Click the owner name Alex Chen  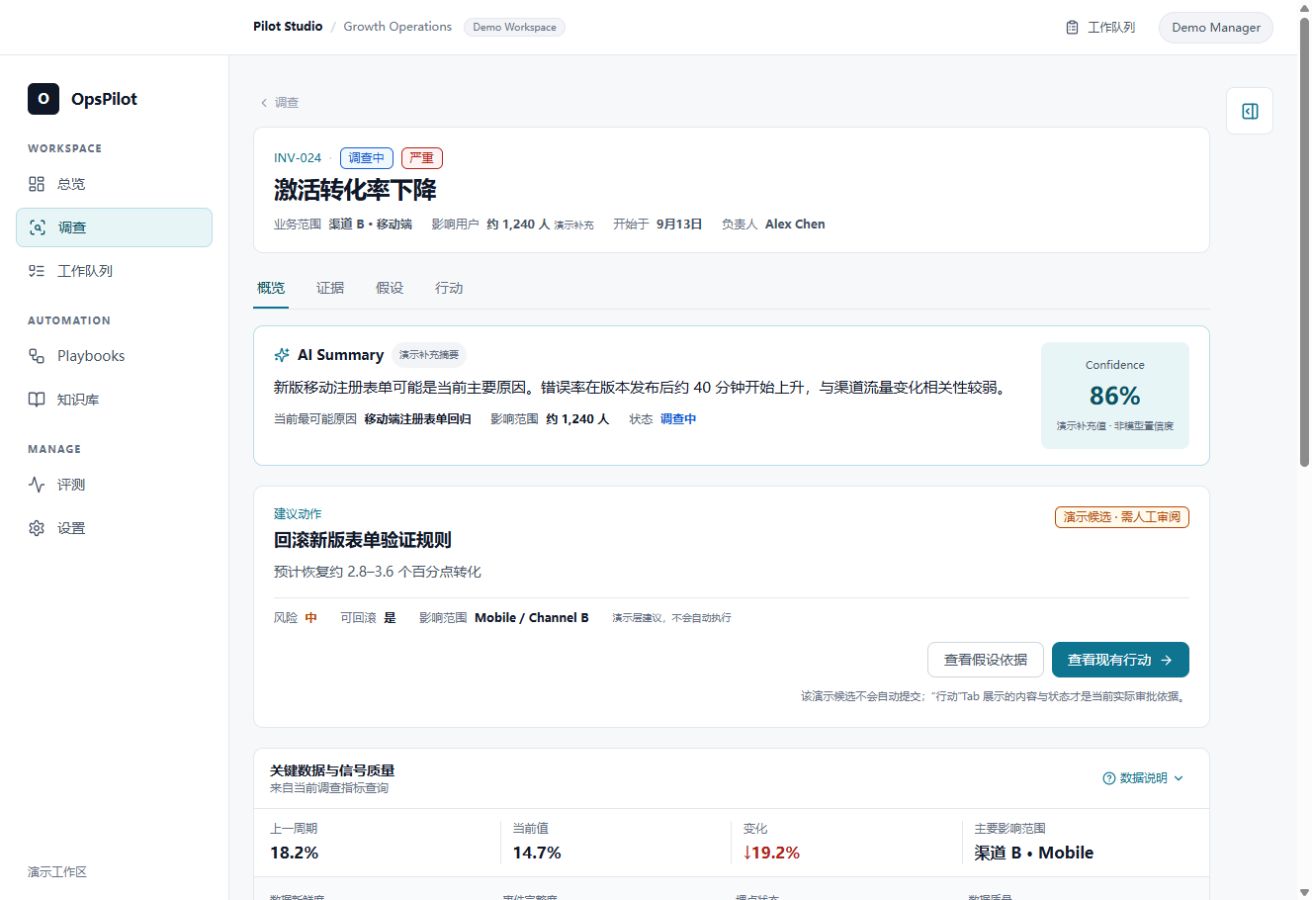(x=795, y=224)
